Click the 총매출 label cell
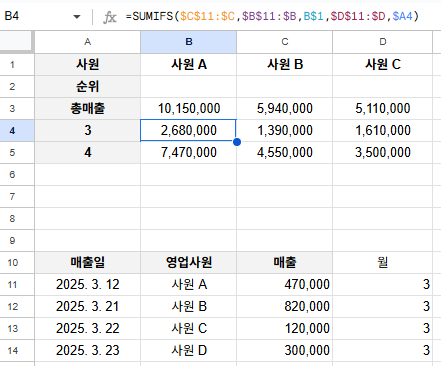441x366 pixels. [x=87, y=108]
